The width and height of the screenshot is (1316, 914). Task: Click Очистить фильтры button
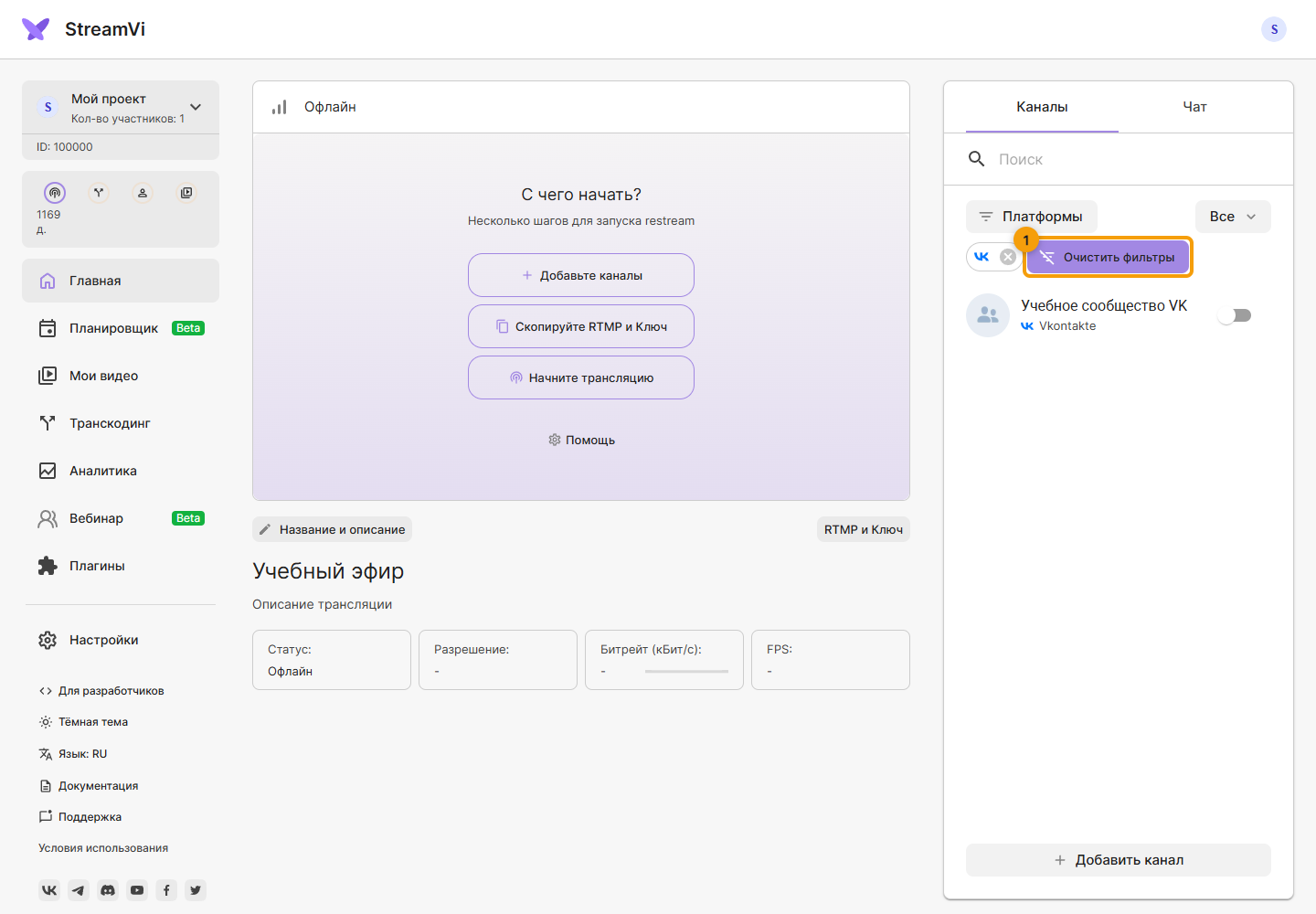click(x=1108, y=257)
